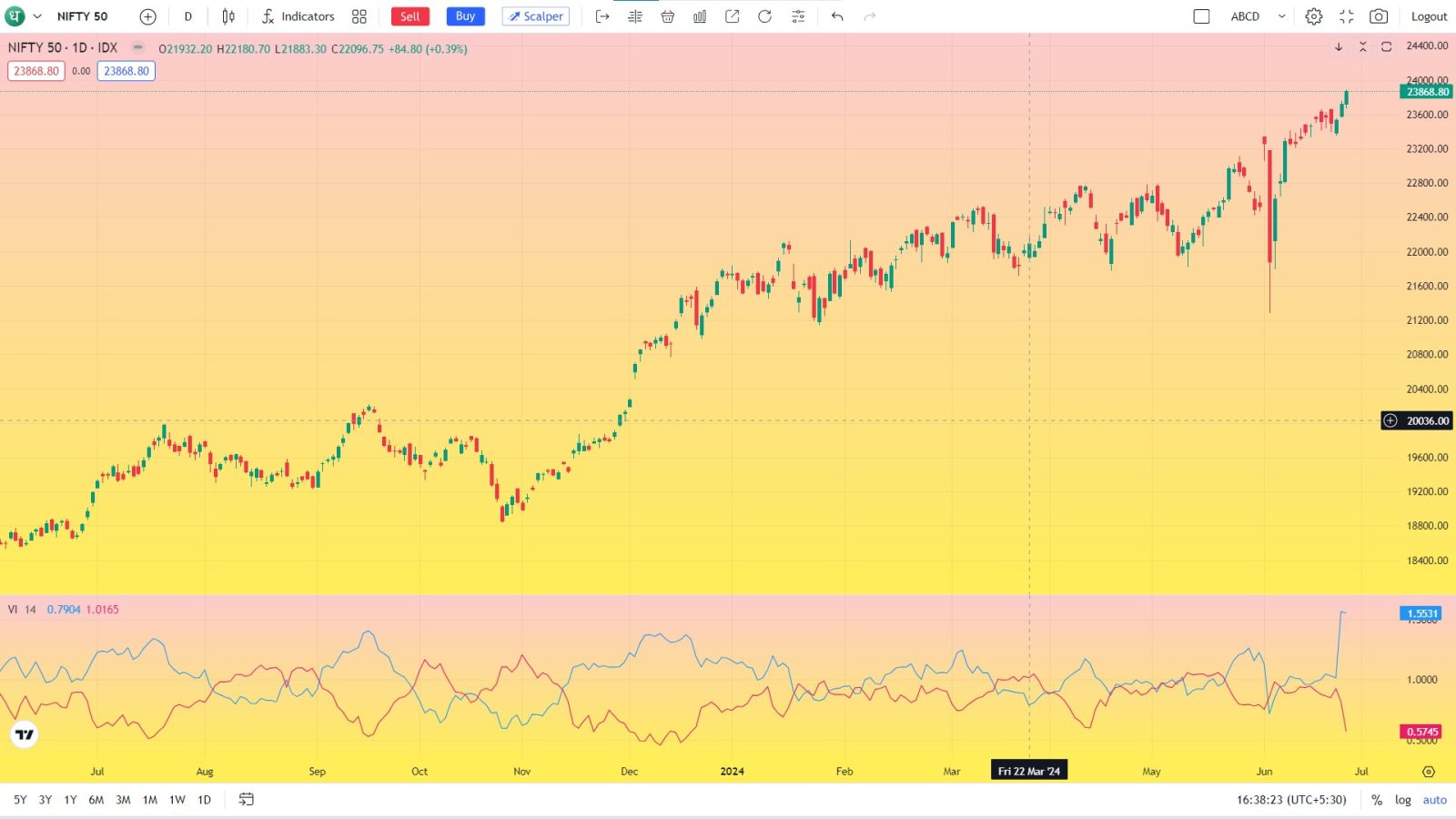1456x819 pixels.
Task: Redo chart action arrow
Action: coord(870,16)
